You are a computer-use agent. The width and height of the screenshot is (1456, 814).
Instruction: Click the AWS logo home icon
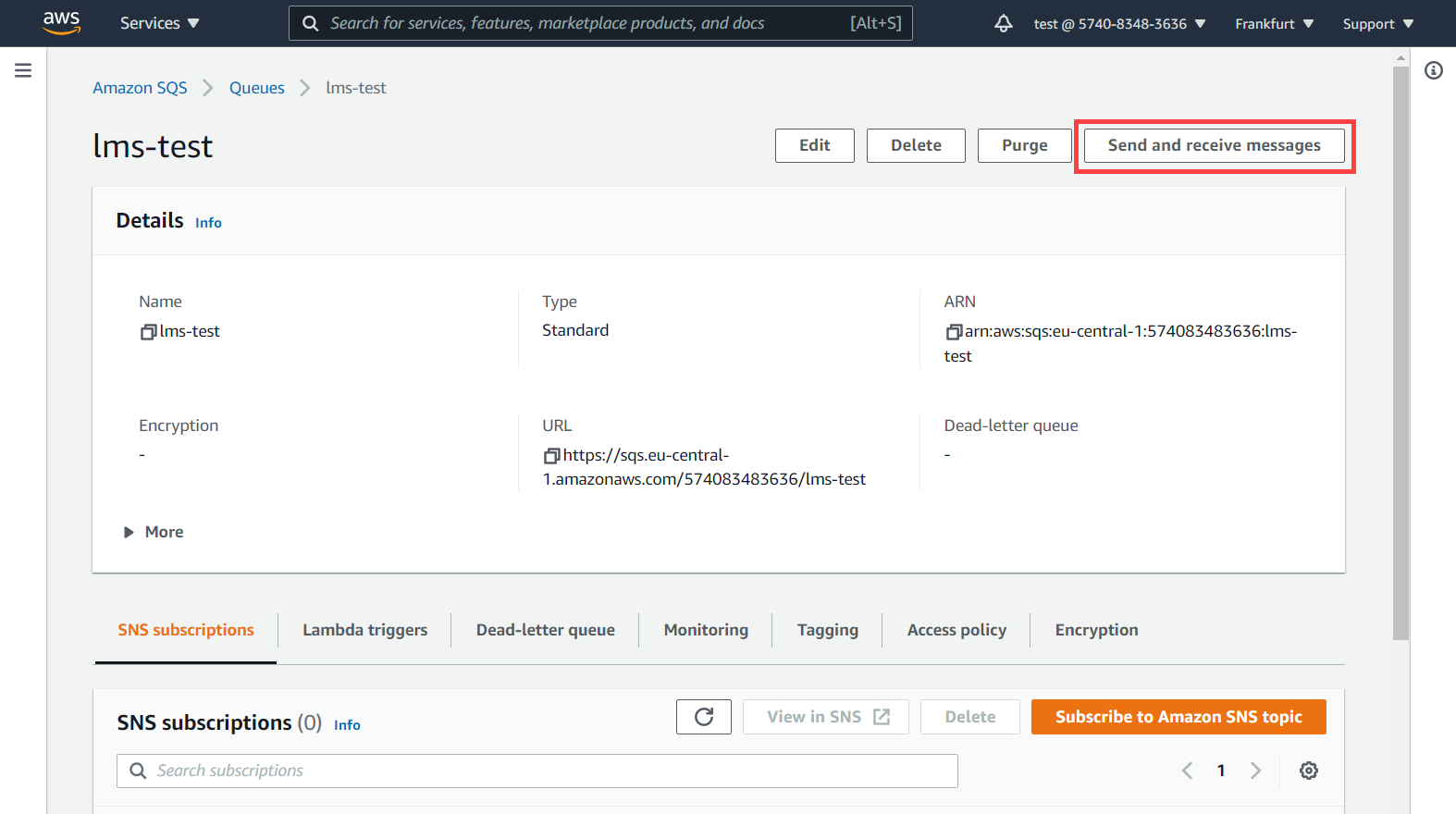[61, 23]
